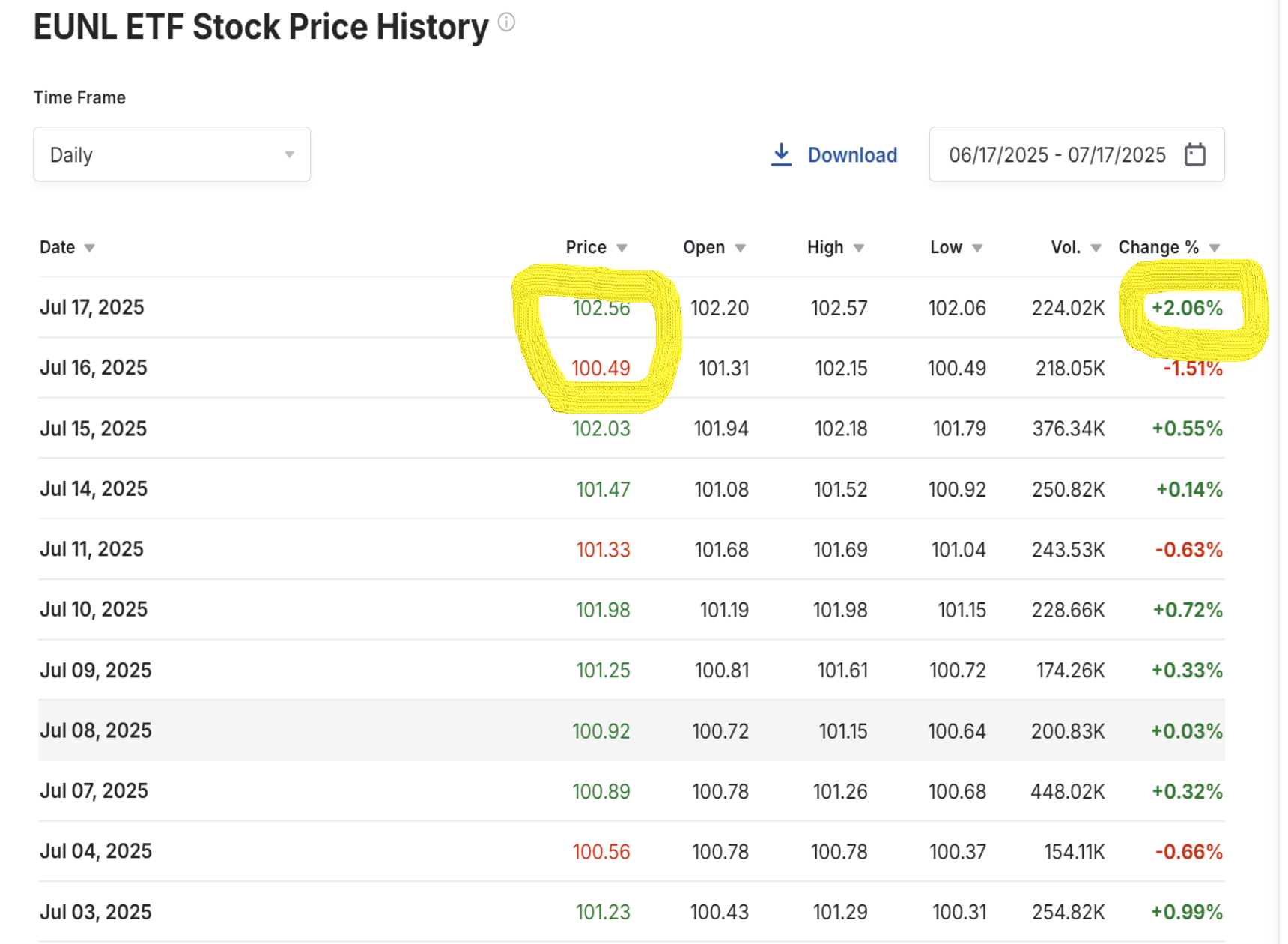Click the EUNL ETF Stock Price History heading
This screenshot has width=1288, height=944.
pyautogui.click(x=261, y=27)
